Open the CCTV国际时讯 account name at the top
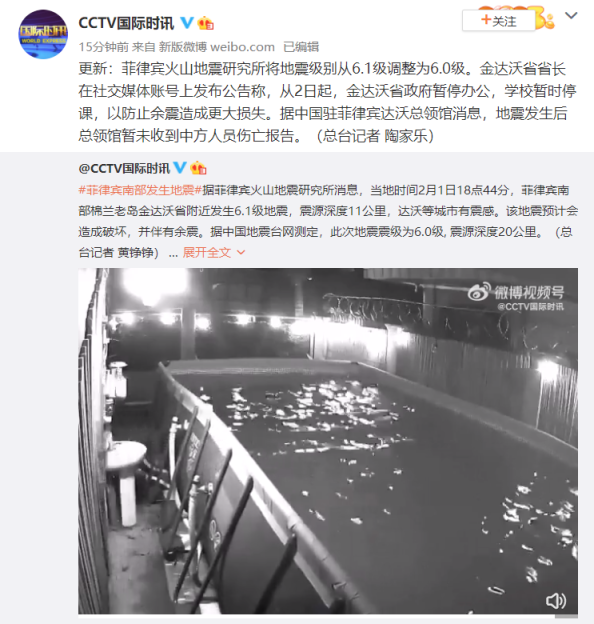This screenshot has width=594, height=624. click(126, 23)
